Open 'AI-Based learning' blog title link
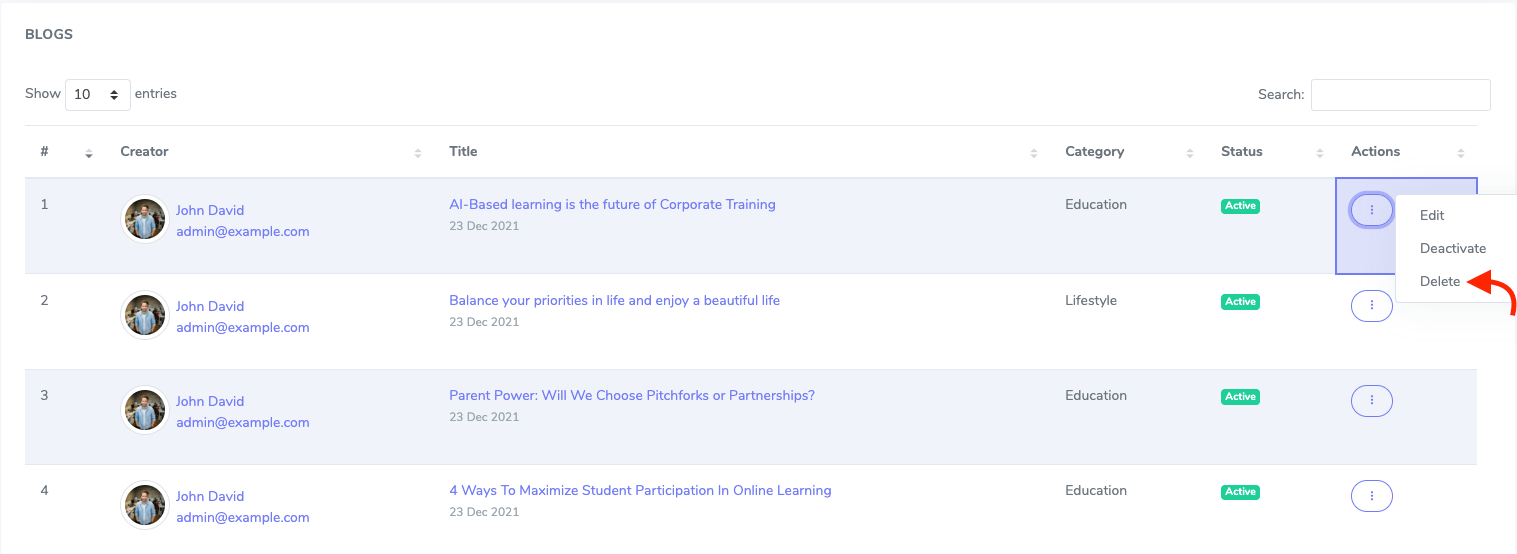The width and height of the screenshot is (1517, 554). pos(612,204)
